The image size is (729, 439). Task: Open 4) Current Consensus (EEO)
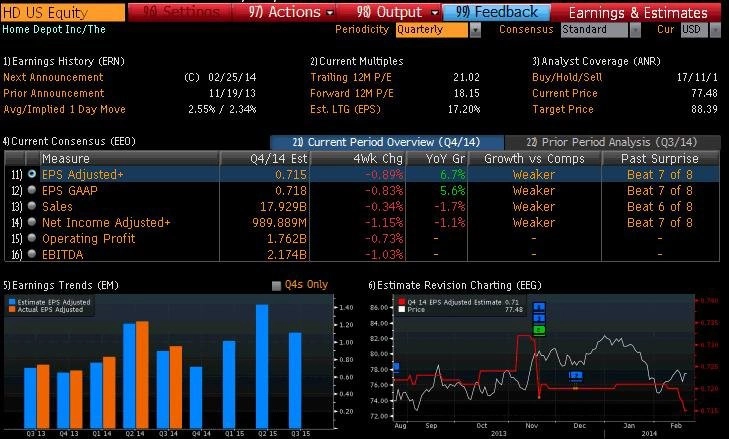[x=69, y=141]
